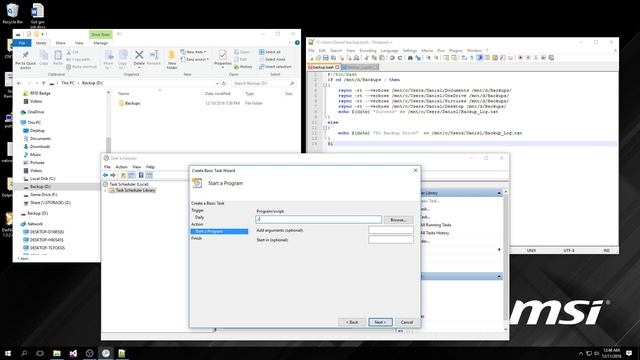The height and width of the screenshot is (360, 640).
Task: Click the Start in (optional) field
Action: point(391,240)
